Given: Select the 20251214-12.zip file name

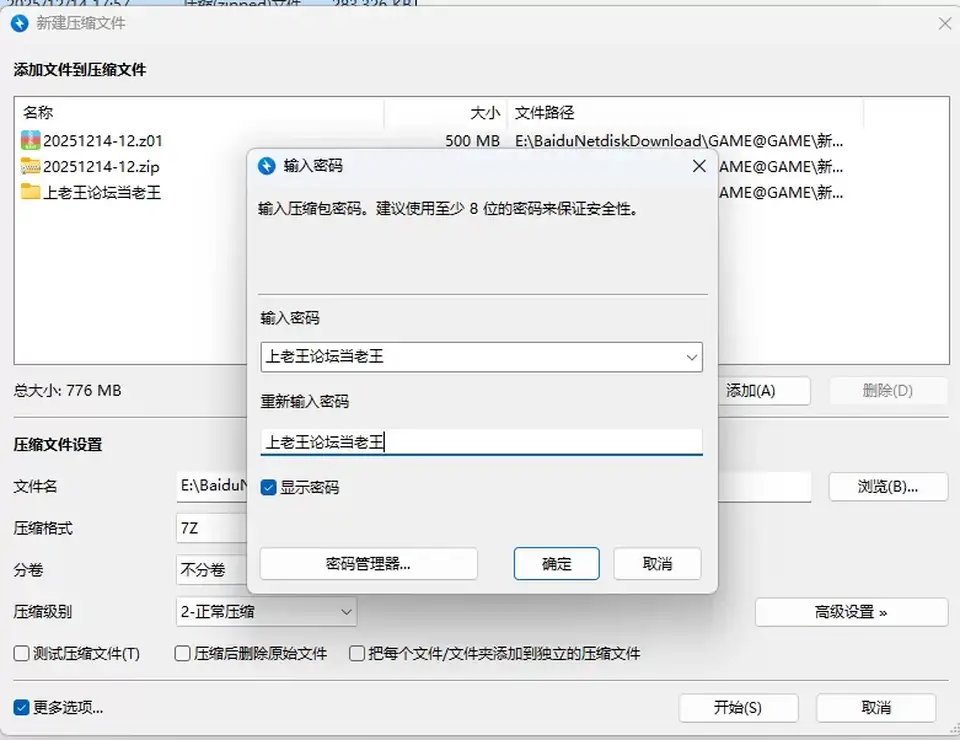Looking at the screenshot, I should pos(101,166).
